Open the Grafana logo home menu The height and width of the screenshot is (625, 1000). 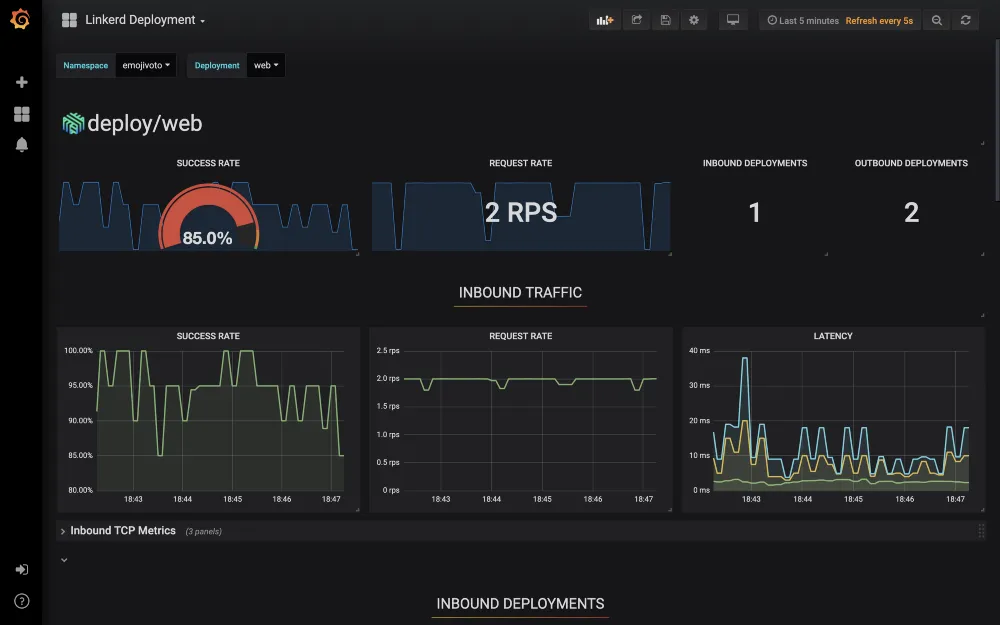click(20, 19)
